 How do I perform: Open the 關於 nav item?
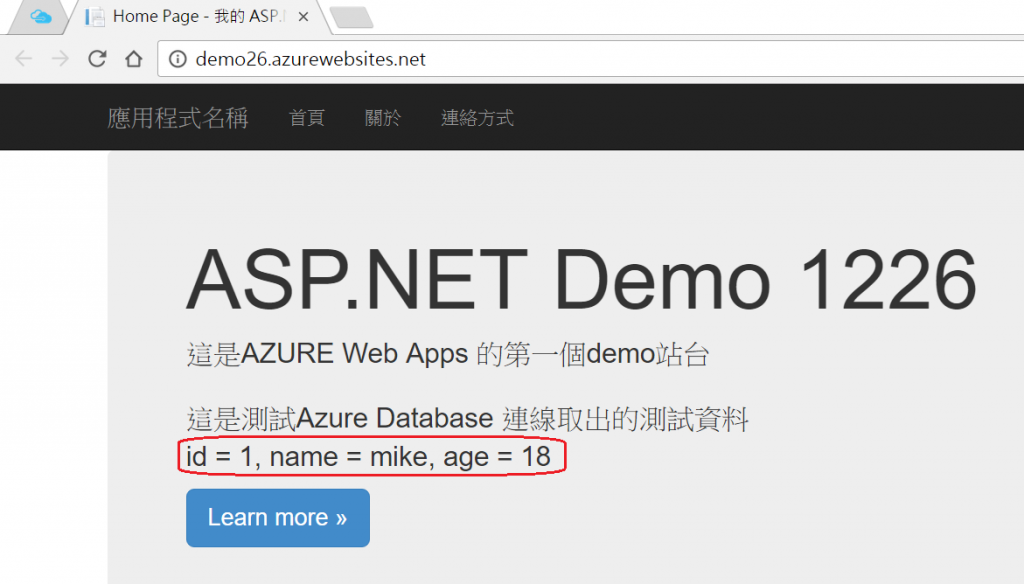(383, 118)
